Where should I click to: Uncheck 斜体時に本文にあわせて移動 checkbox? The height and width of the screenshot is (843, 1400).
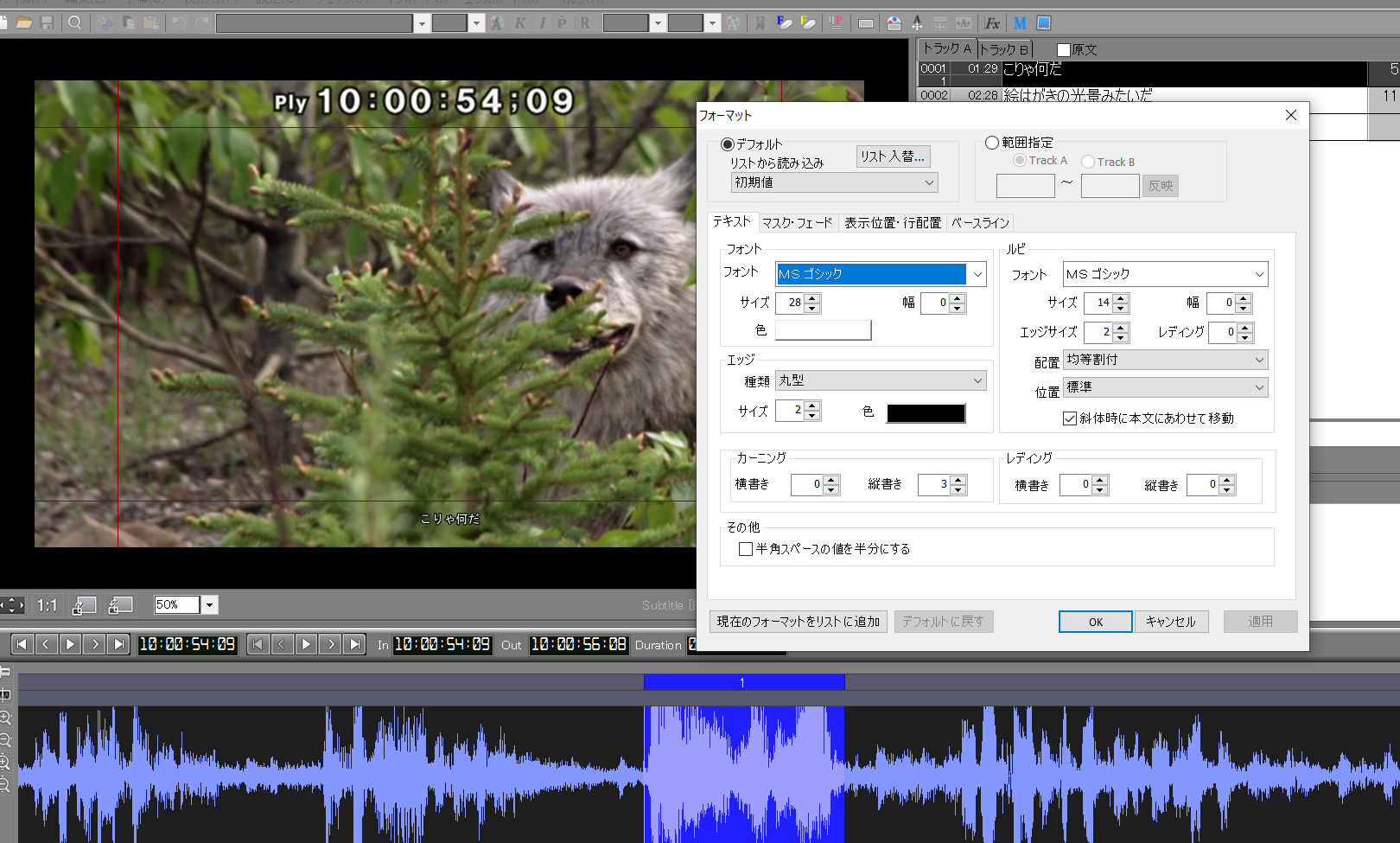[1070, 418]
